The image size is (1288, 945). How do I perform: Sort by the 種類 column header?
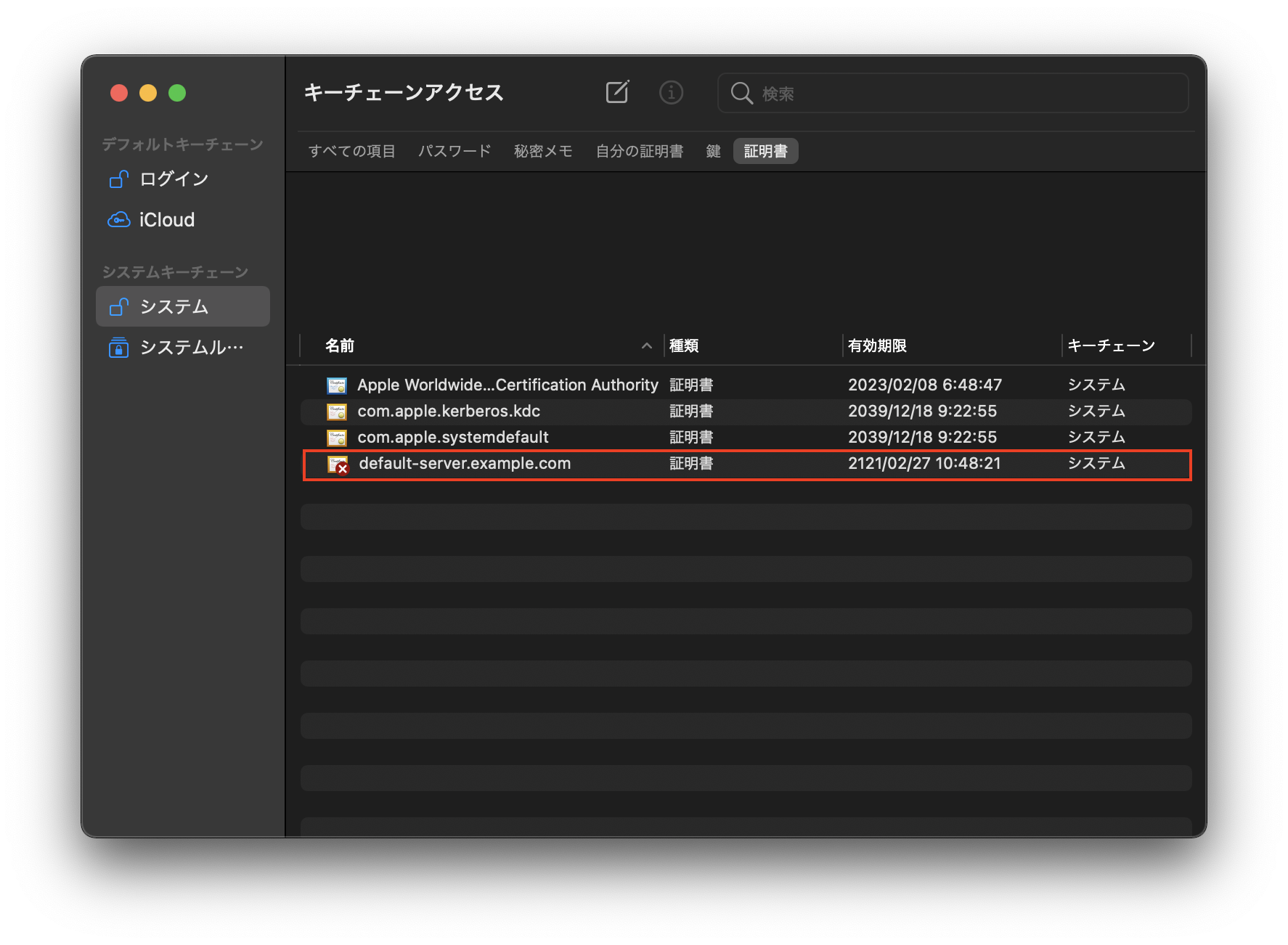click(x=753, y=345)
